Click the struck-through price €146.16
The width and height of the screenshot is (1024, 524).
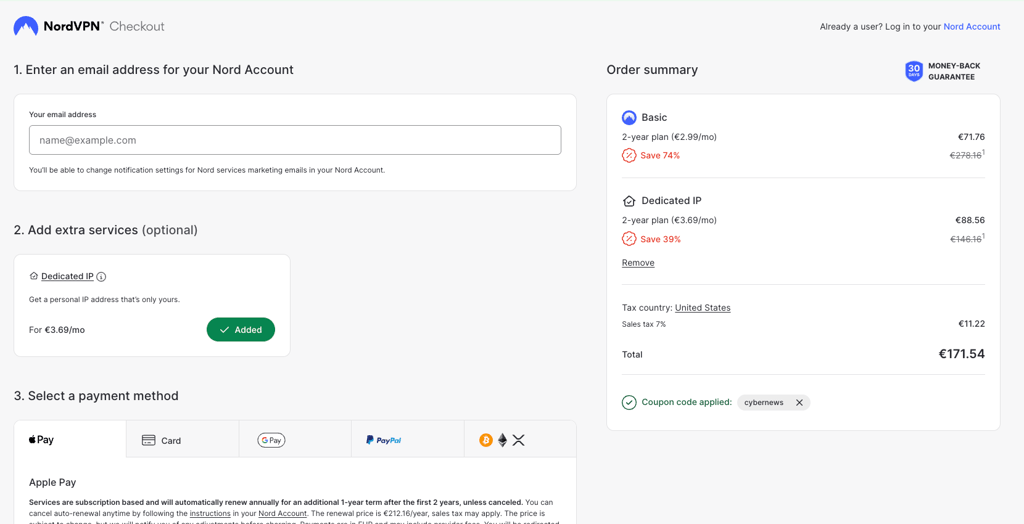pos(965,239)
